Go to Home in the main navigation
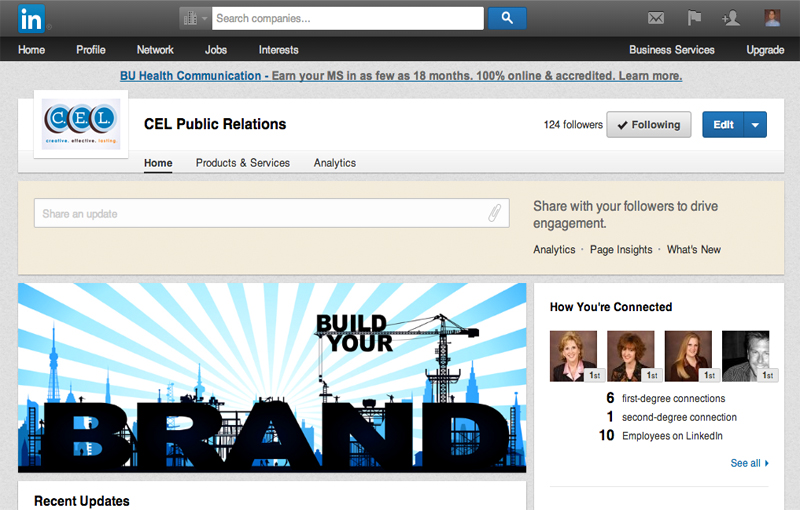 tap(32, 50)
